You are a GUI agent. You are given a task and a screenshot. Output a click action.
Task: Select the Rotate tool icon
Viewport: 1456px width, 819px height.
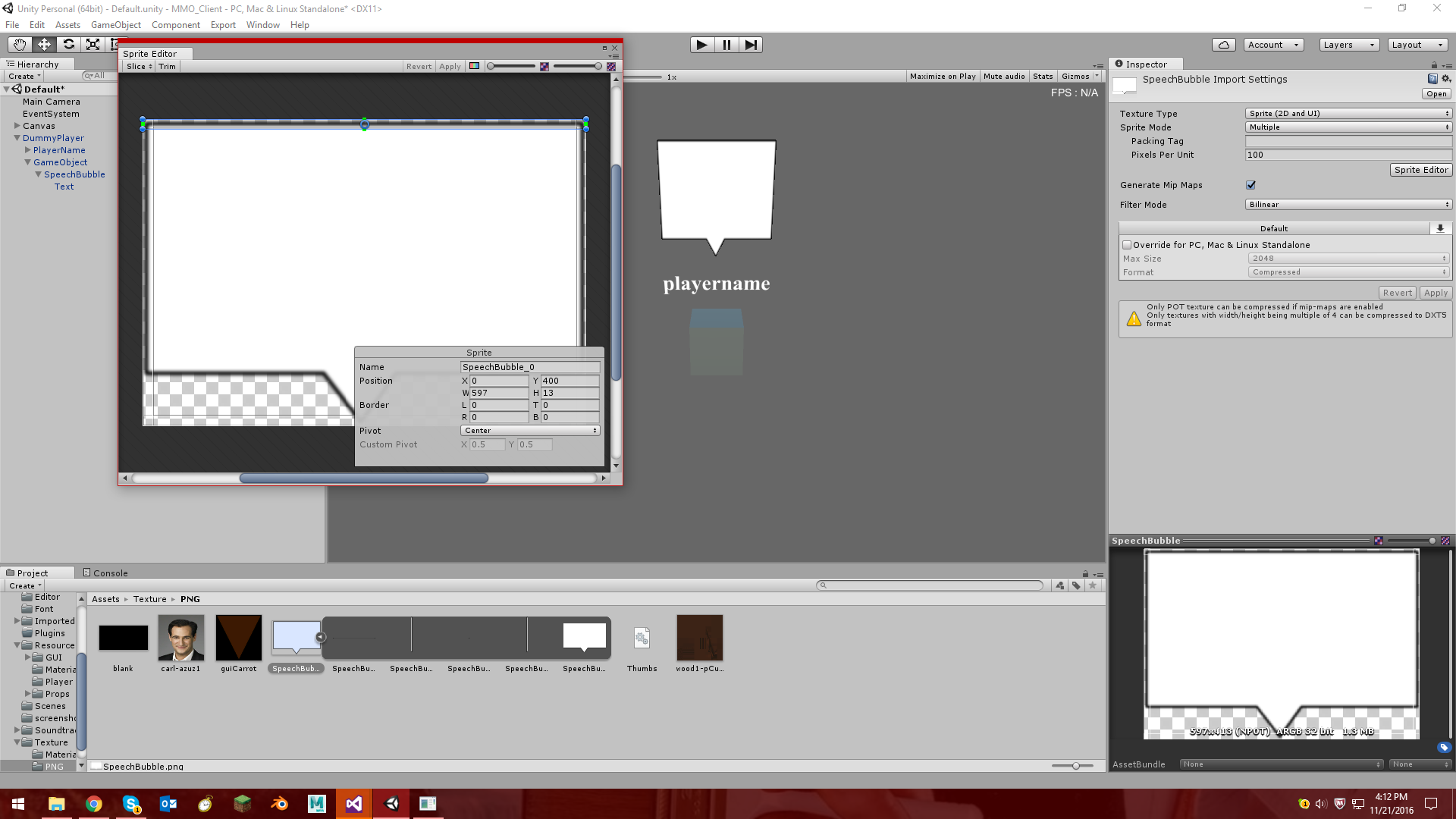click(x=68, y=45)
